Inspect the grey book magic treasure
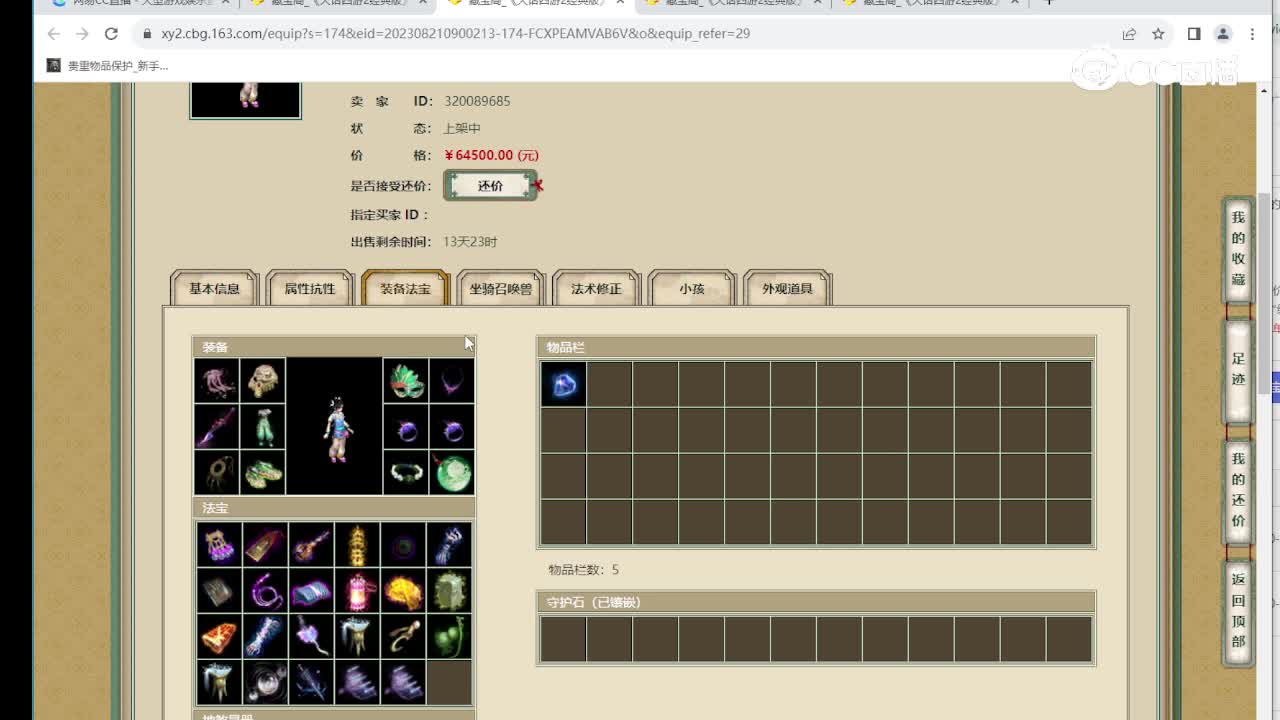Image resolution: width=1280 pixels, height=720 pixels. coord(219,591)
